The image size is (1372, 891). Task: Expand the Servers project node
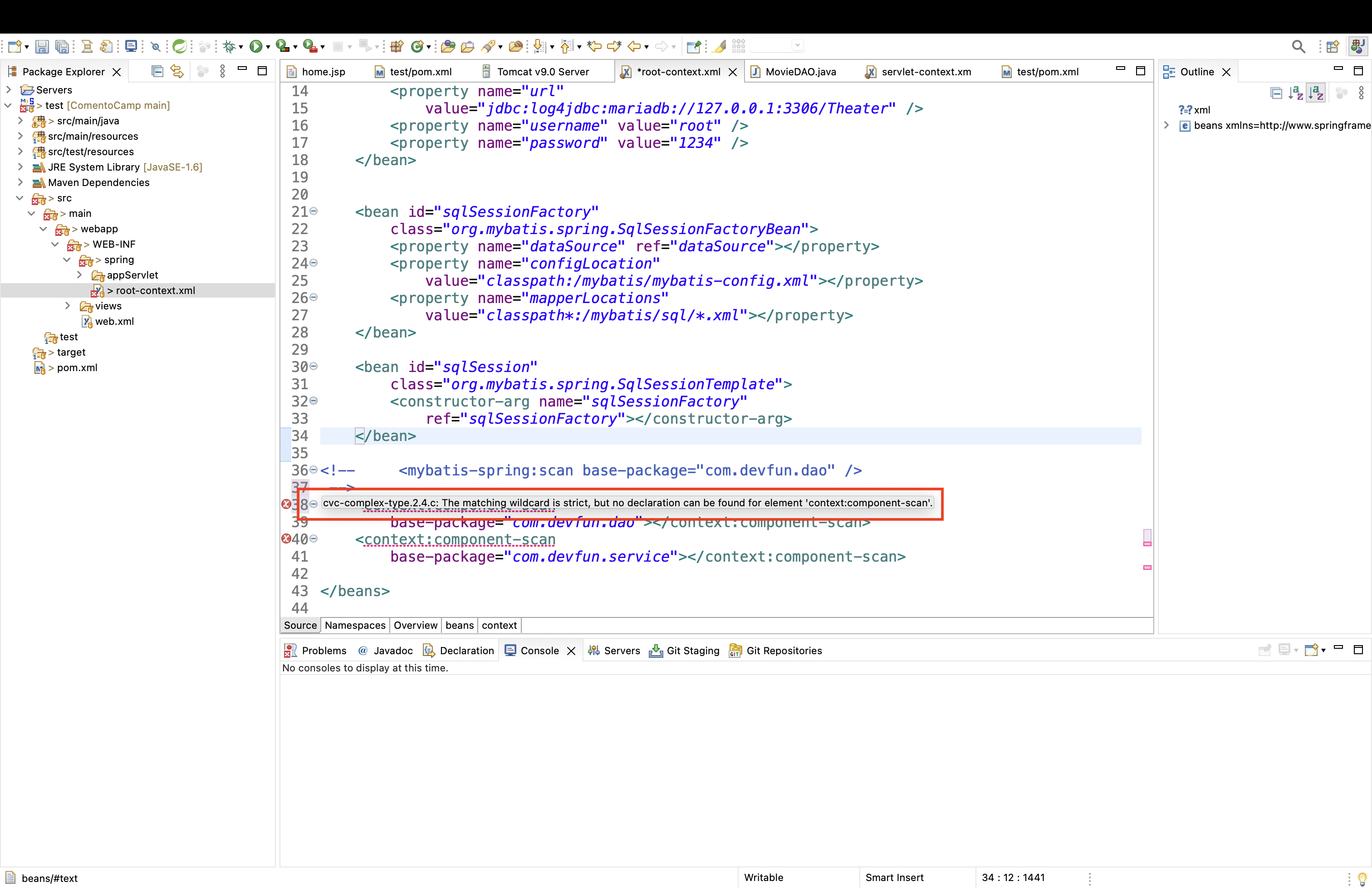[x=9, y=90]
